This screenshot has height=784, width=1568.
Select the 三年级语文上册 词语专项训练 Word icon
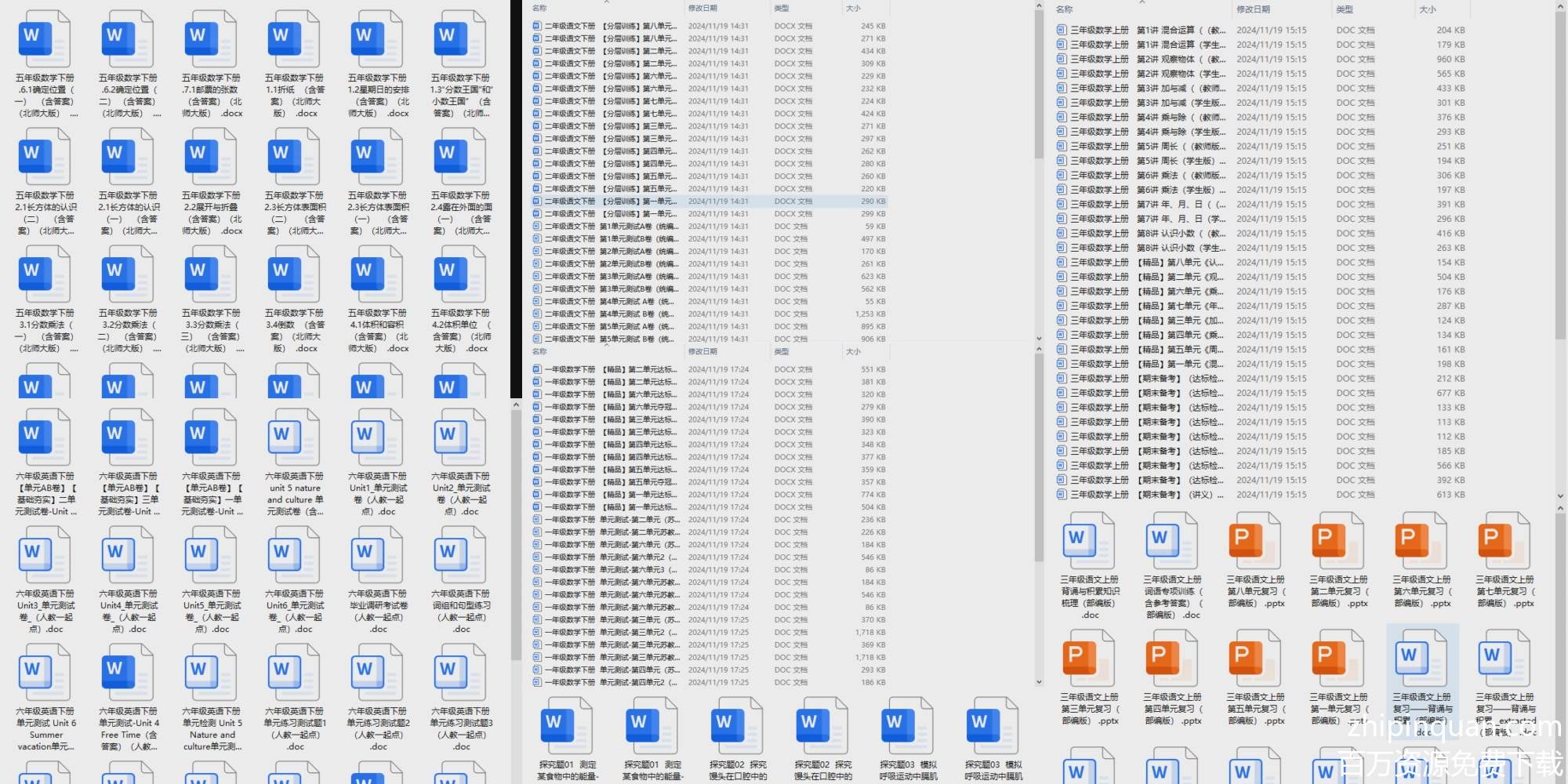point(1172,541)
